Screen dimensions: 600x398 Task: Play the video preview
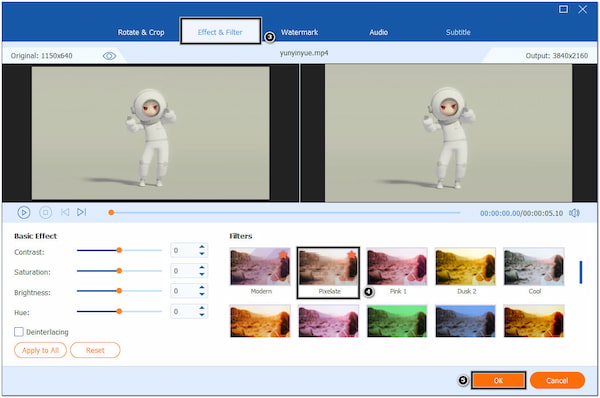click(24, 212)
